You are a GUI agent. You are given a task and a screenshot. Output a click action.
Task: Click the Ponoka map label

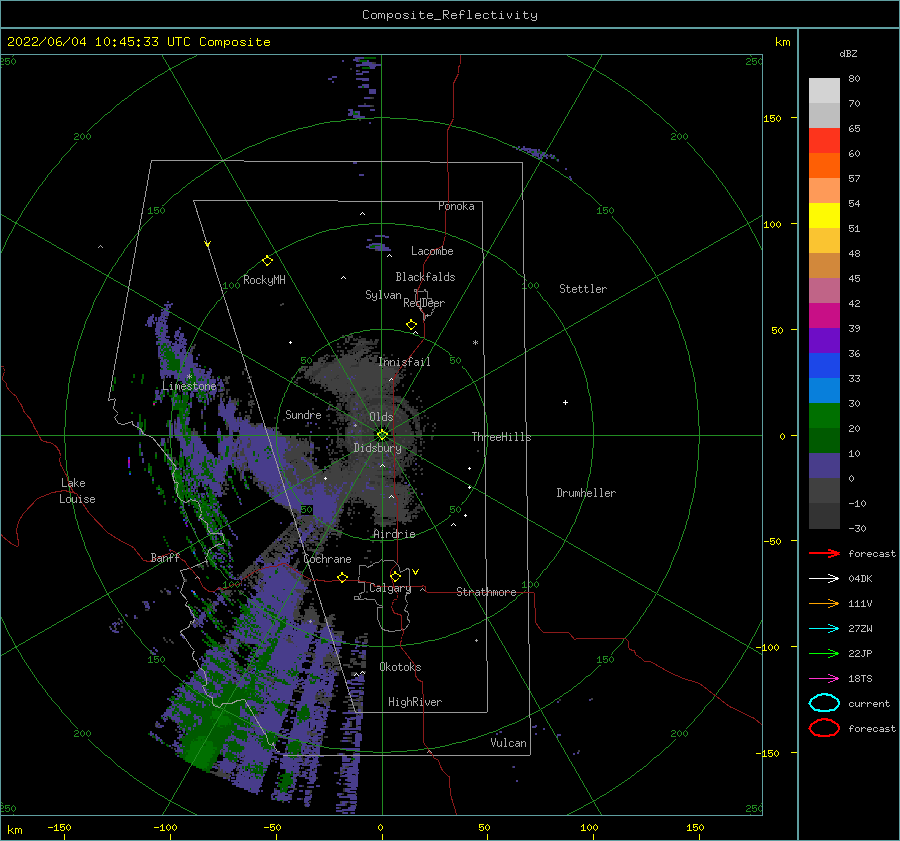(x=456, y=206)
